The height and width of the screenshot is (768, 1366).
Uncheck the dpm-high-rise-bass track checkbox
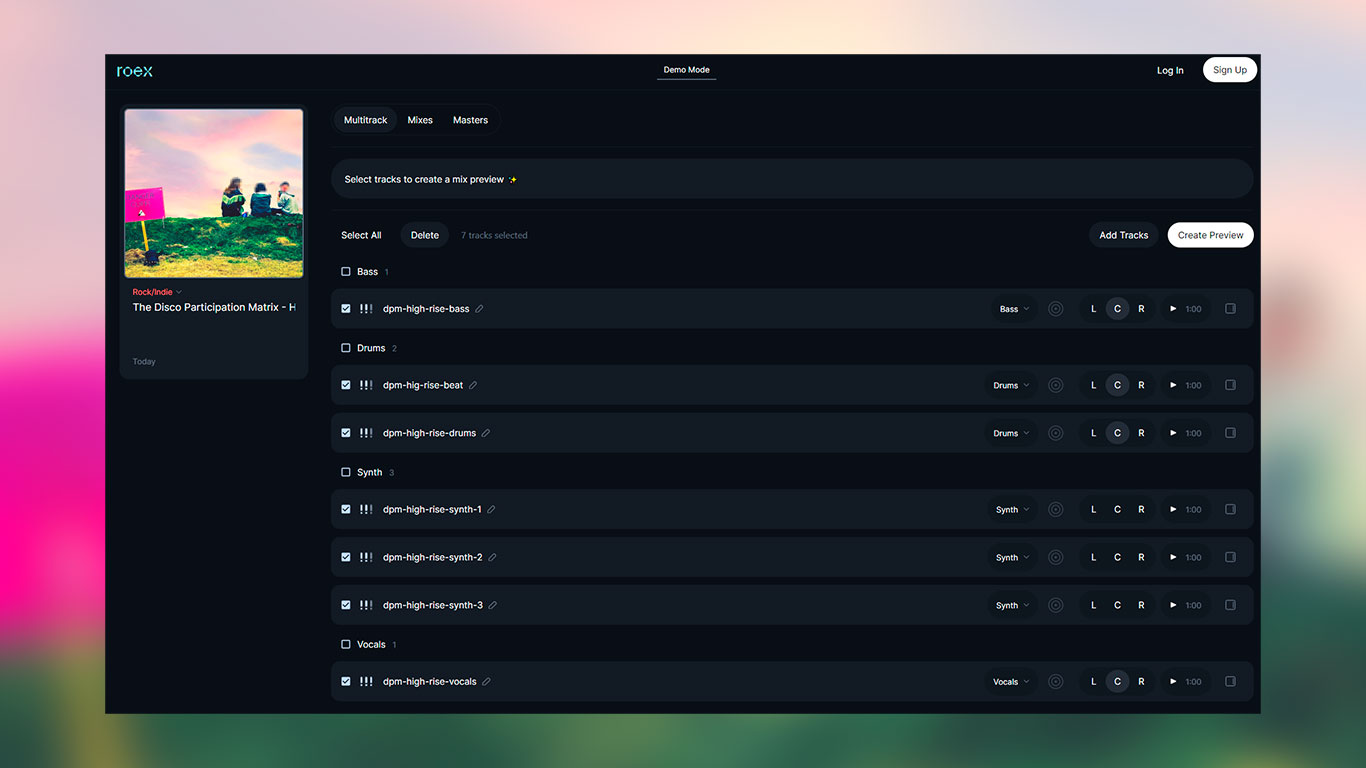(346, 309)
